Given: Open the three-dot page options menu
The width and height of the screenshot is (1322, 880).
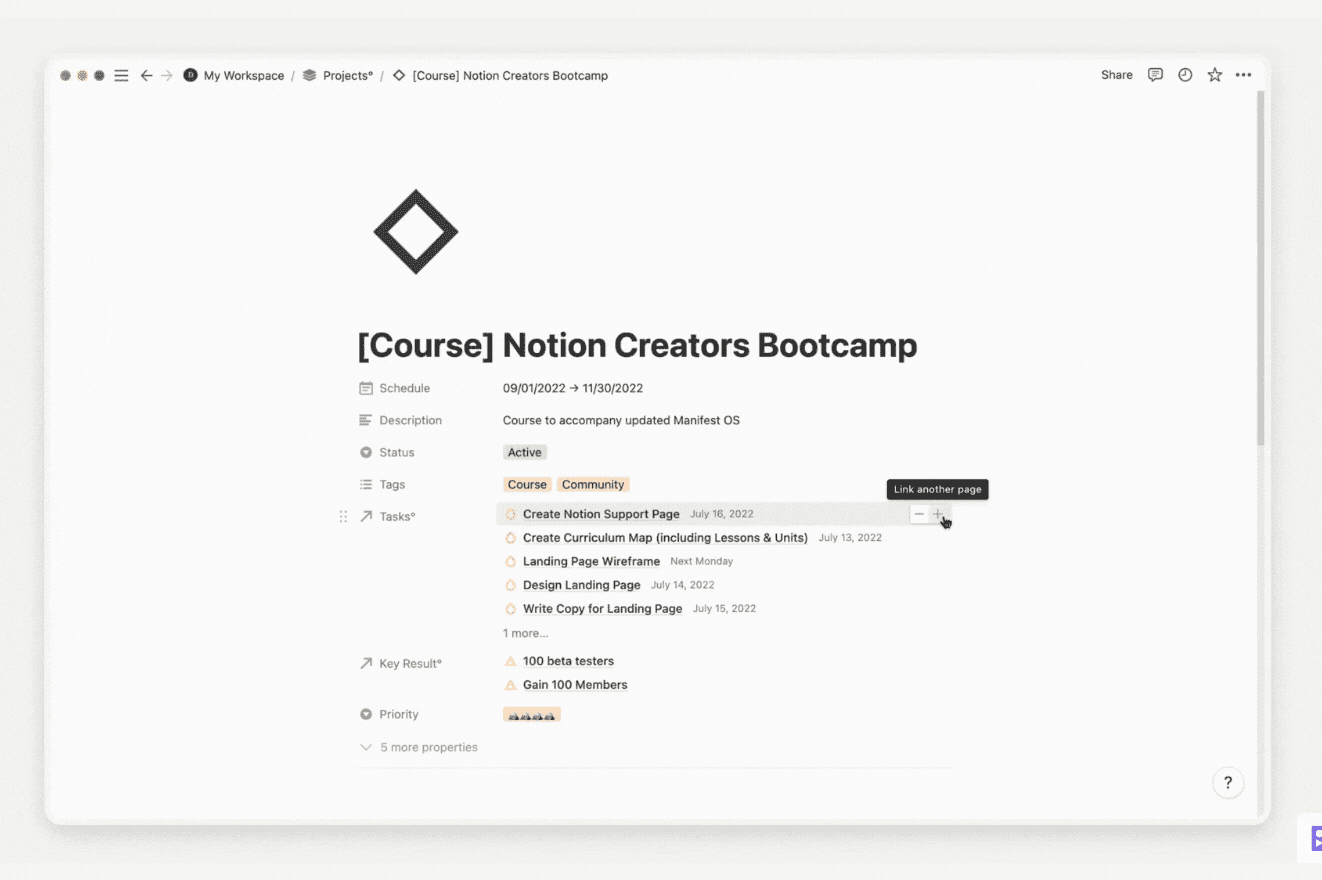Looking at the screenshot, I should (x=1243, y=75).
